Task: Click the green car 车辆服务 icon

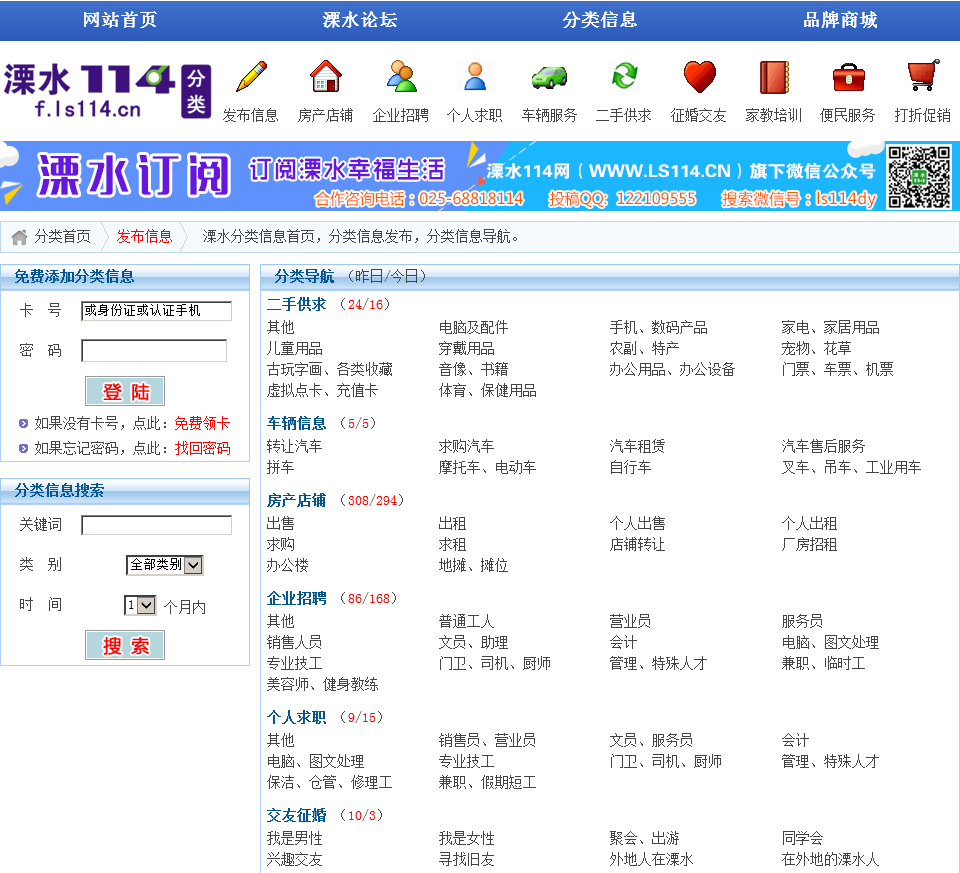Action: (x=549, y=77)
